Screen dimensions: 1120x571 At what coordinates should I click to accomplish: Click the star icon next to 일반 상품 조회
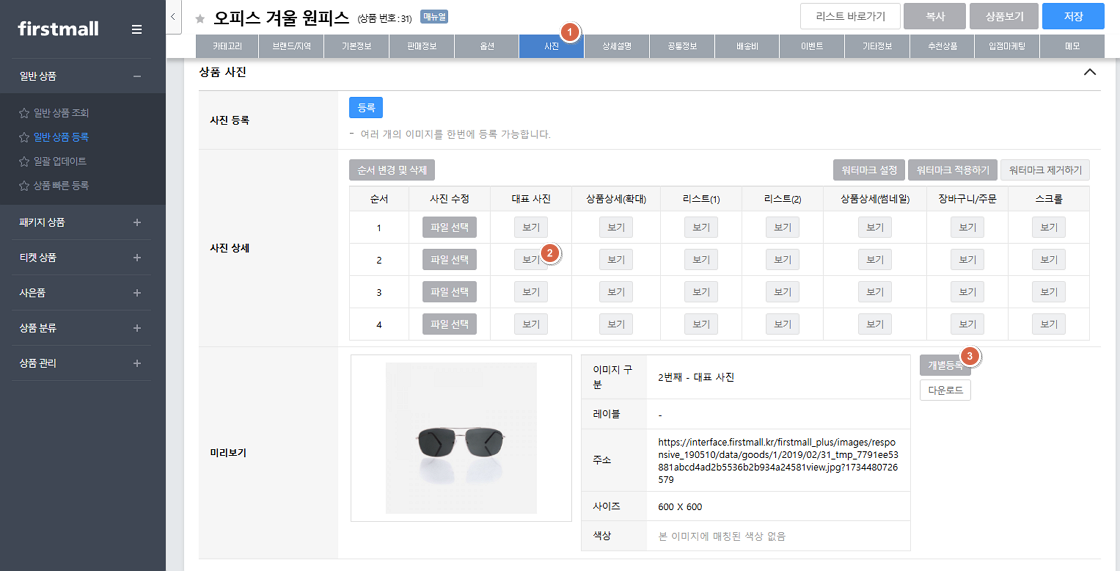point(24,113)
